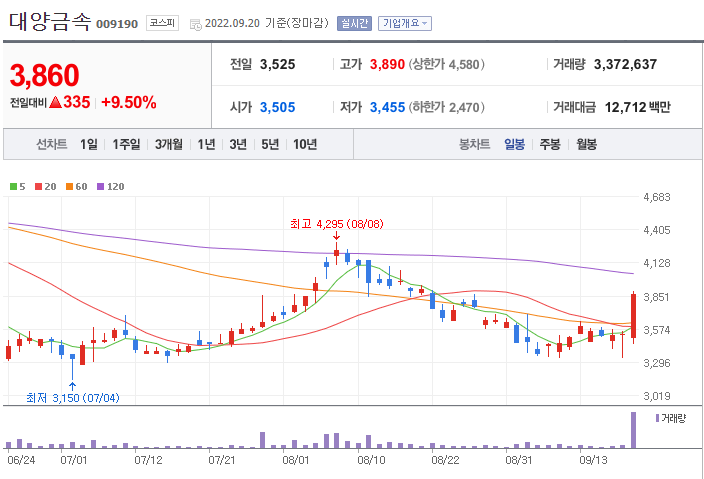
Task: Select the 10년 line chart tab
Action: point(305,145)
